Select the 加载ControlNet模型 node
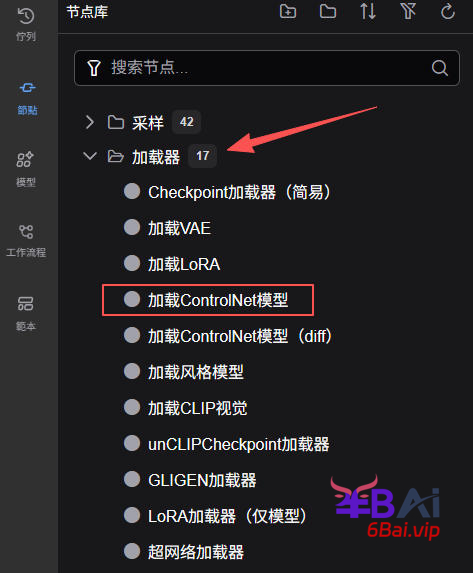473x573 pixels. coord(208,300)
